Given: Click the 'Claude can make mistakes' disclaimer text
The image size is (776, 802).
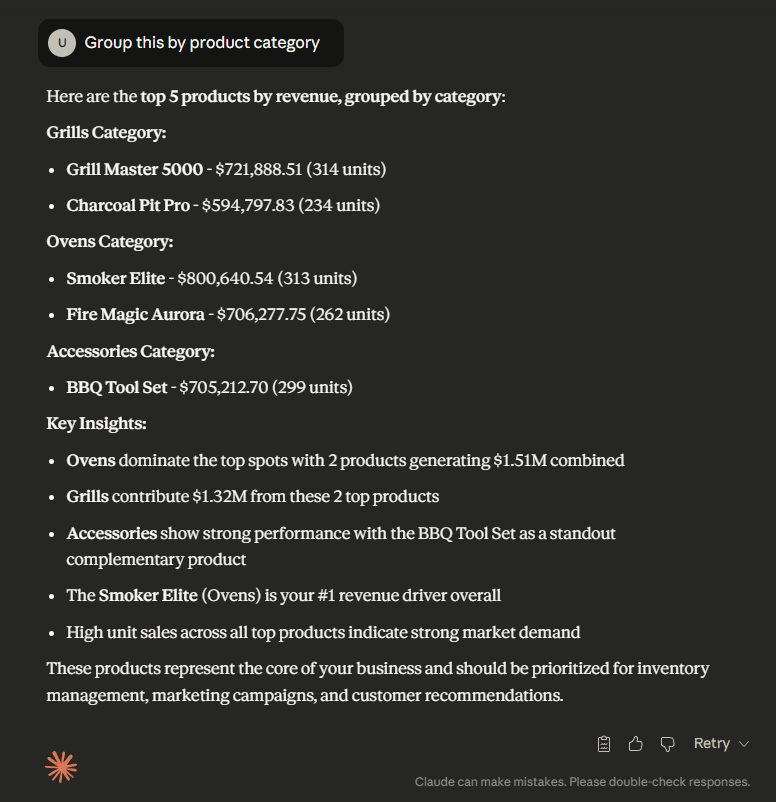Looking at the screenshot, I should point(582,781).
